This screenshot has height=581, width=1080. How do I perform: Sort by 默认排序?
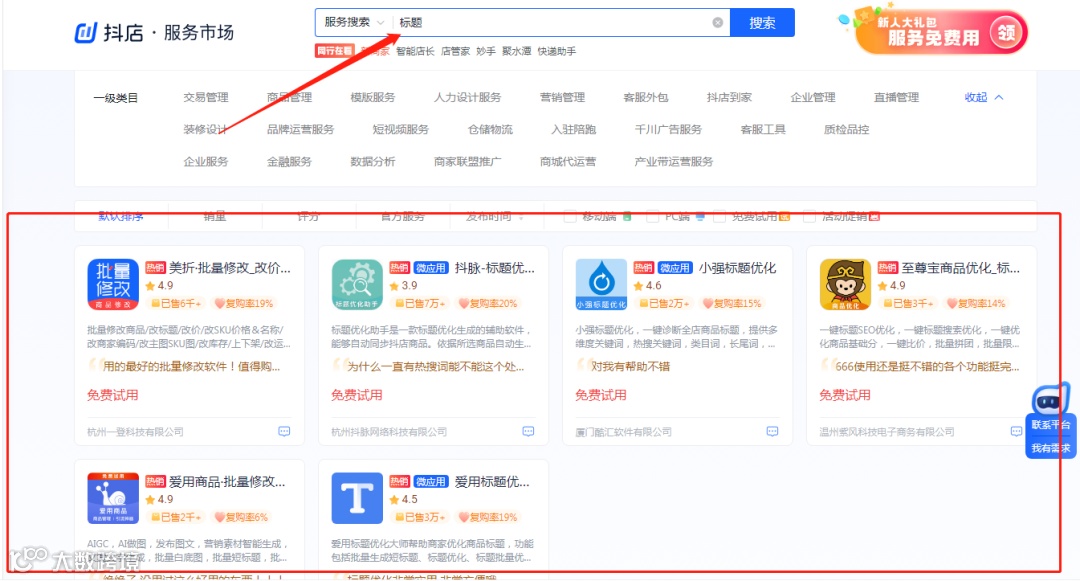(121, 217)
